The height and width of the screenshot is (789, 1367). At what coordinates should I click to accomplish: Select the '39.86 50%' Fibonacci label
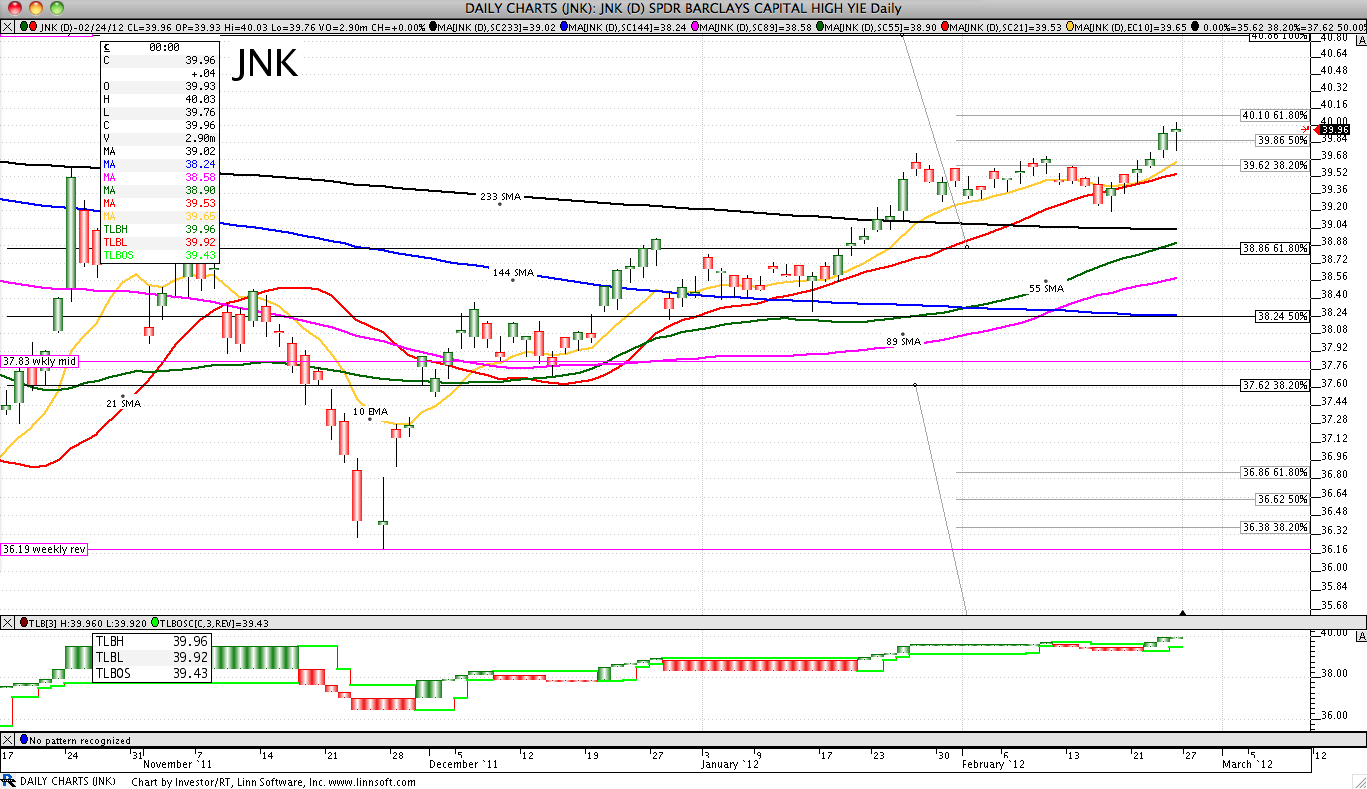pyautogui.click(x=1283, y=140)
